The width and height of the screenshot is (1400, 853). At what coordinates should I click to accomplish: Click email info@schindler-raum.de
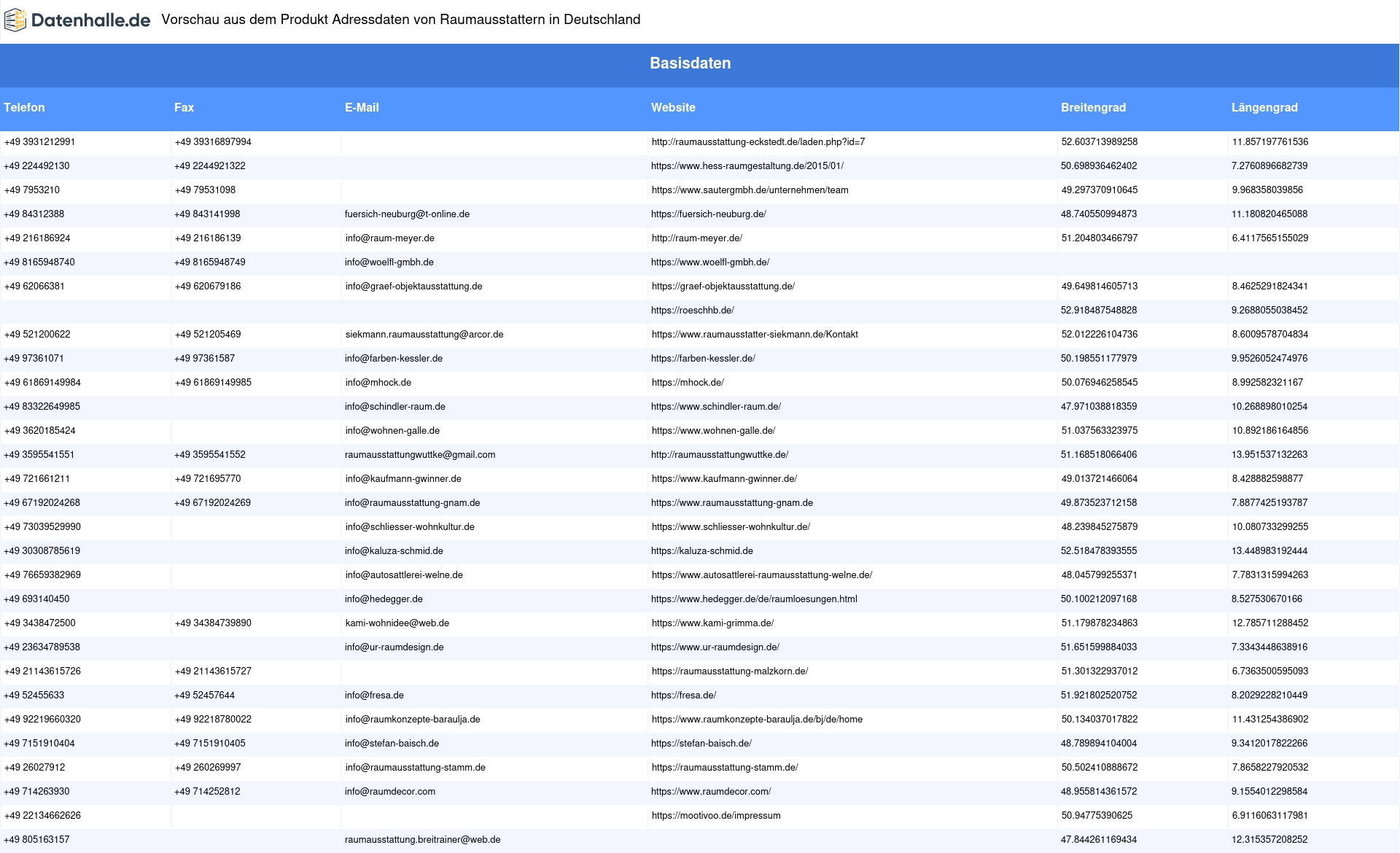point(395,407)
